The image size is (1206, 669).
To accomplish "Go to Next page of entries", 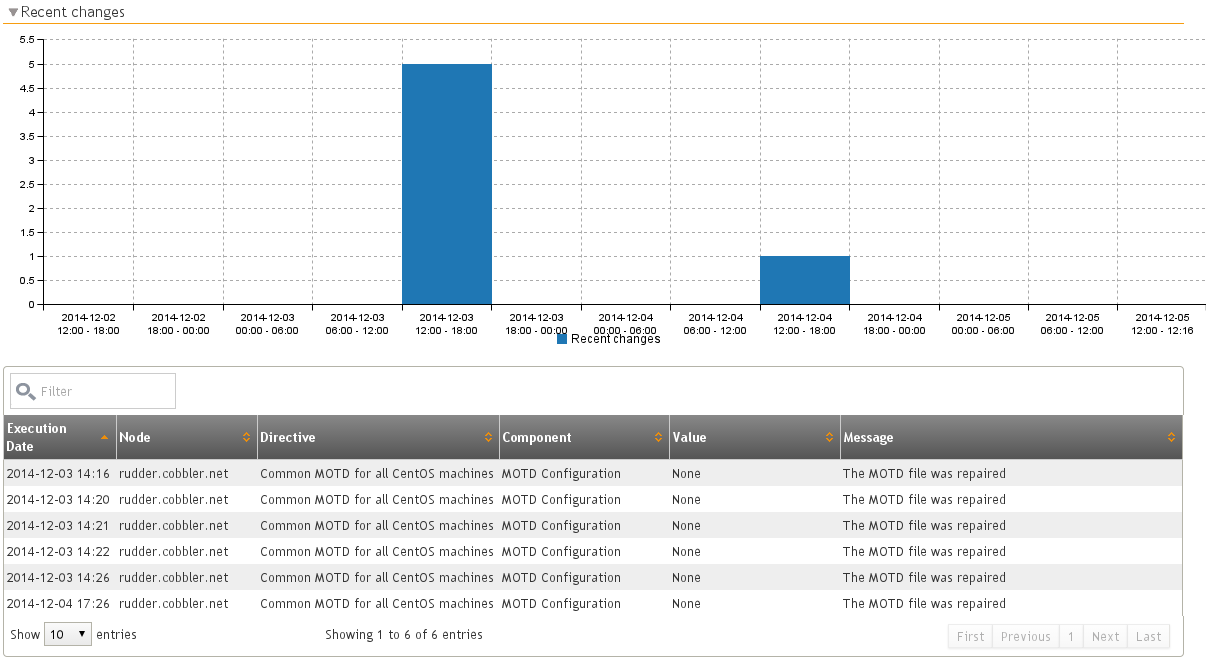I will click(x=1105, y=637).
